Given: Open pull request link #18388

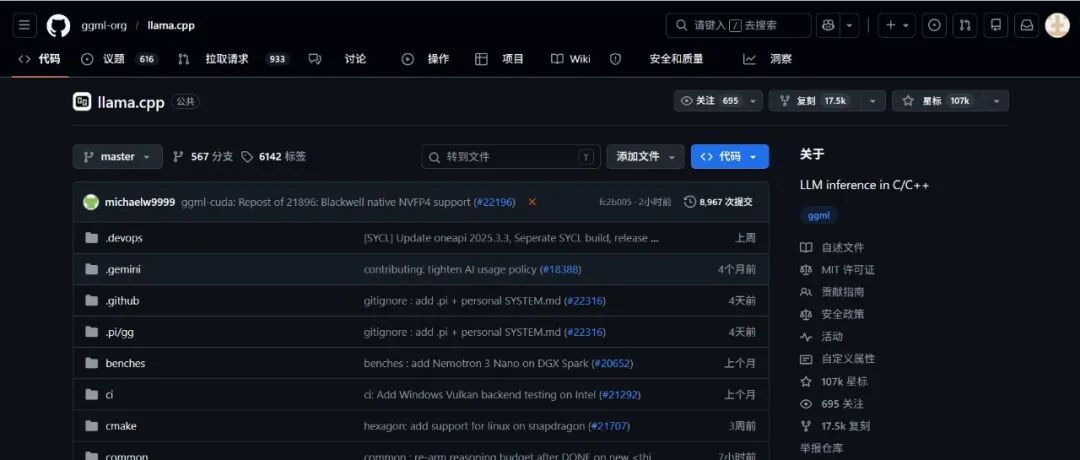Looking at the screenshot, I should [x=561, y=269].
